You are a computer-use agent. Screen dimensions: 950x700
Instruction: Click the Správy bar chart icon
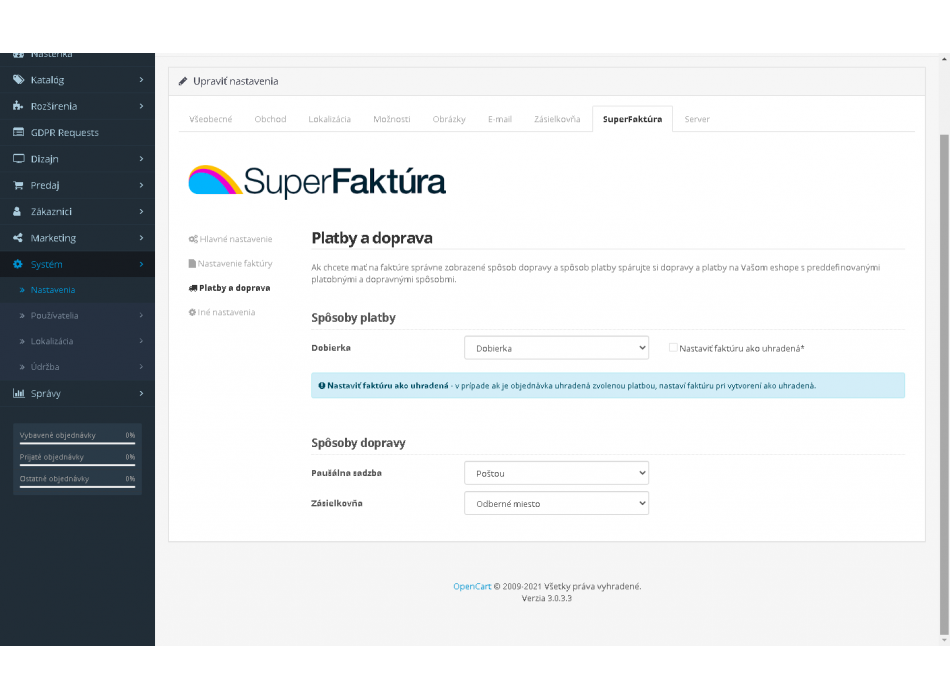pos(19,393)
